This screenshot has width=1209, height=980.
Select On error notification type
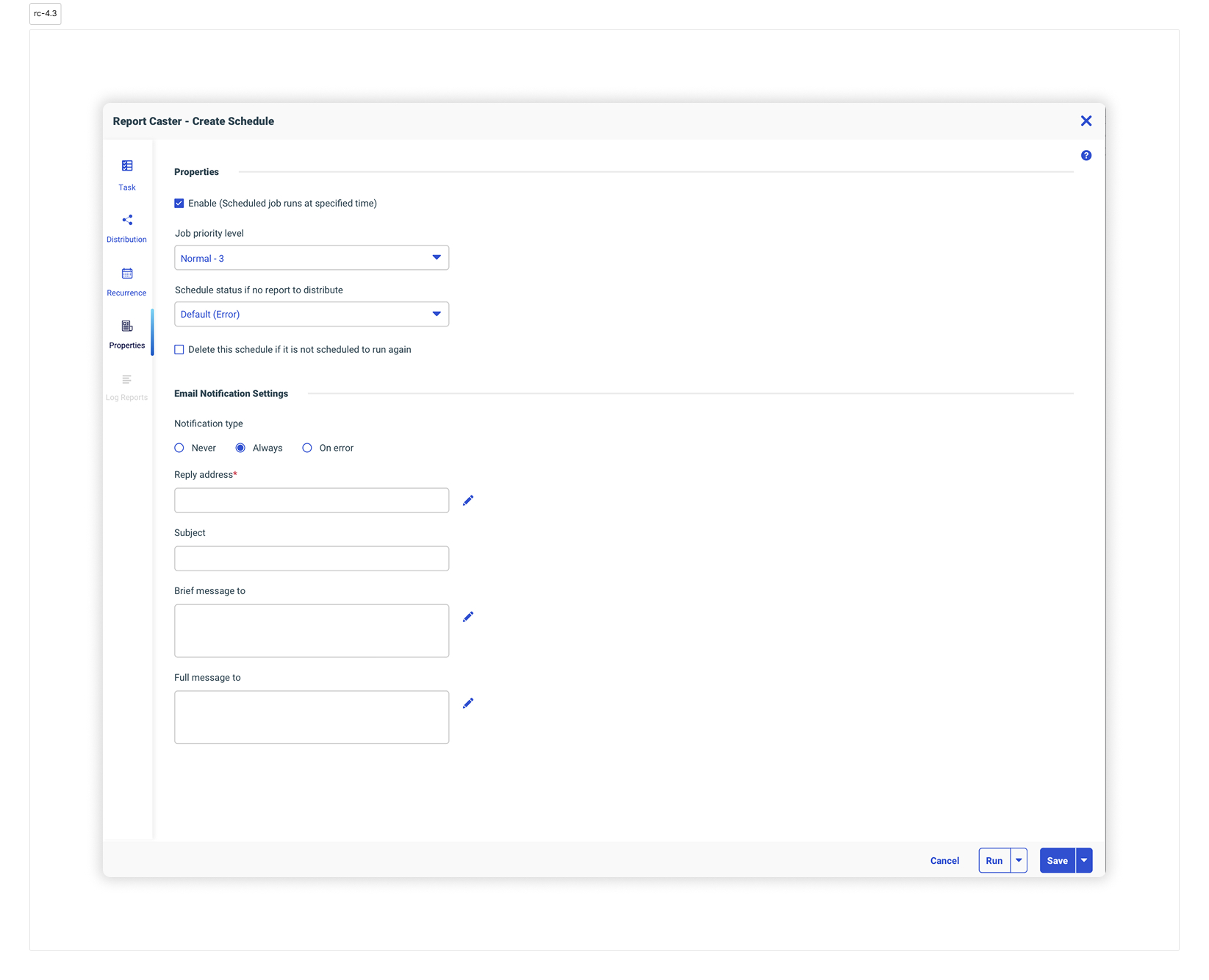[x=307, y=448]
